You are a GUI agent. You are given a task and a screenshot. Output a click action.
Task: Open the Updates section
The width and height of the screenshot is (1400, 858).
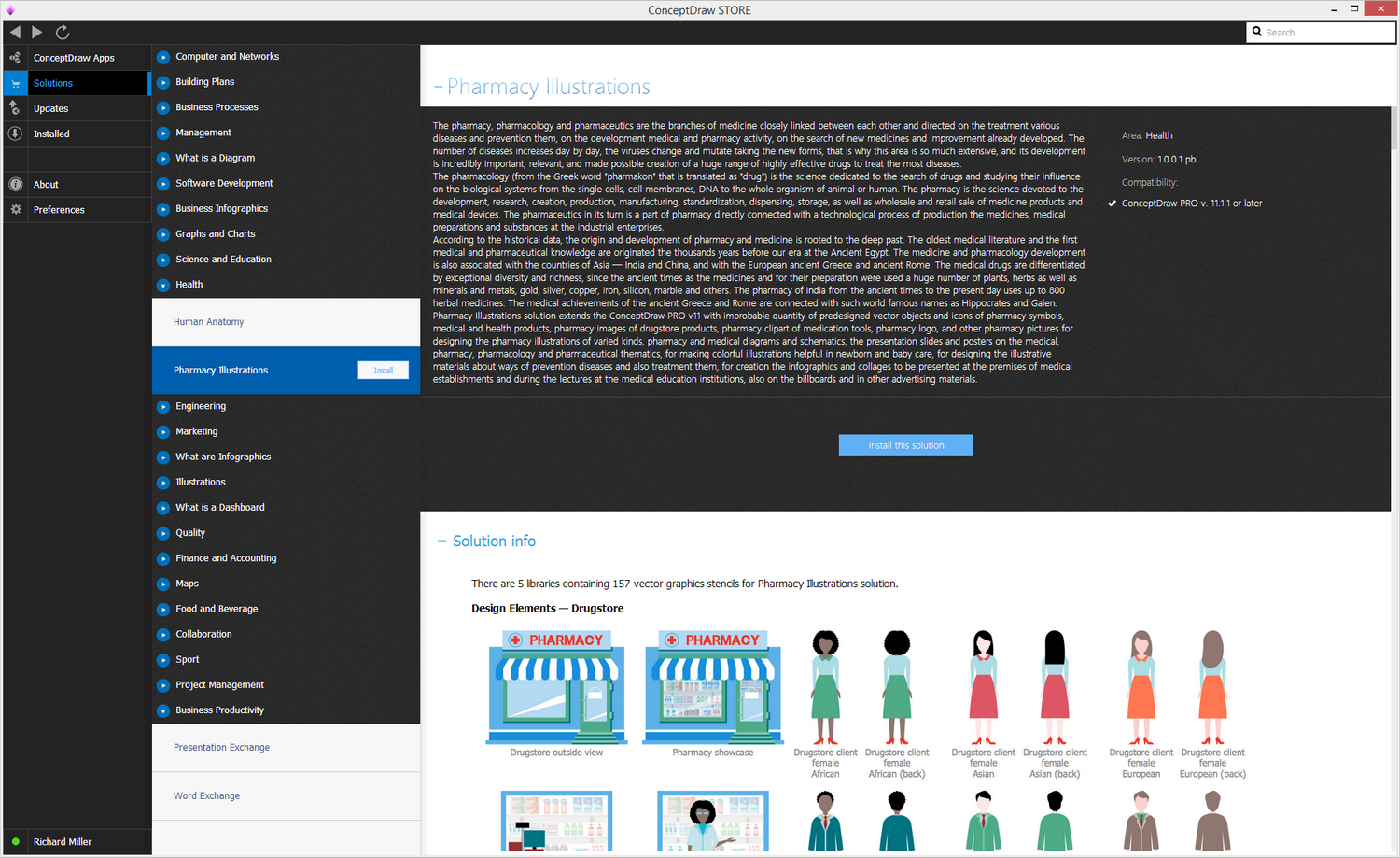(x=50, y=108)
